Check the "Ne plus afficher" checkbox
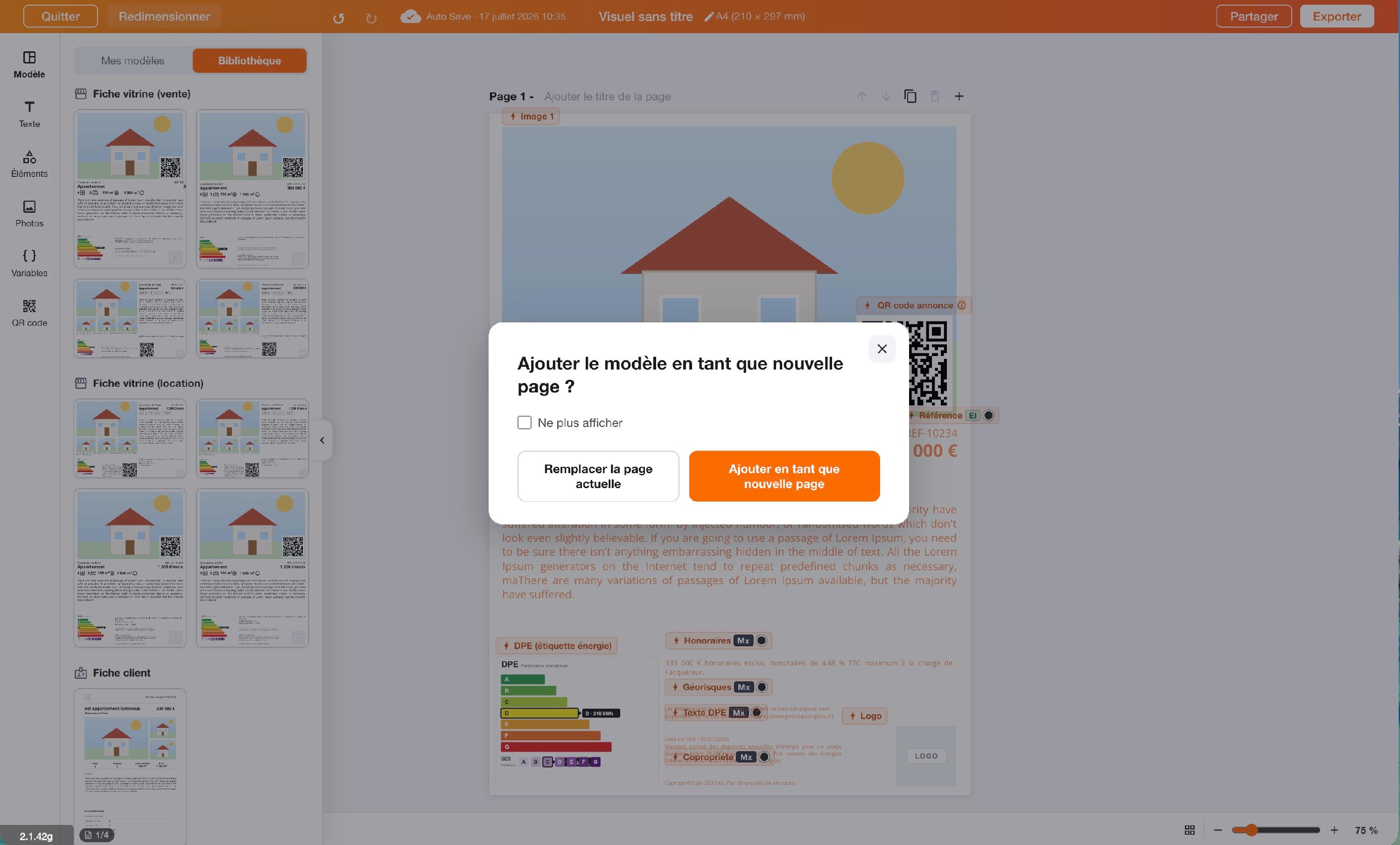The image size is (1400, 845). coord(525,422)
